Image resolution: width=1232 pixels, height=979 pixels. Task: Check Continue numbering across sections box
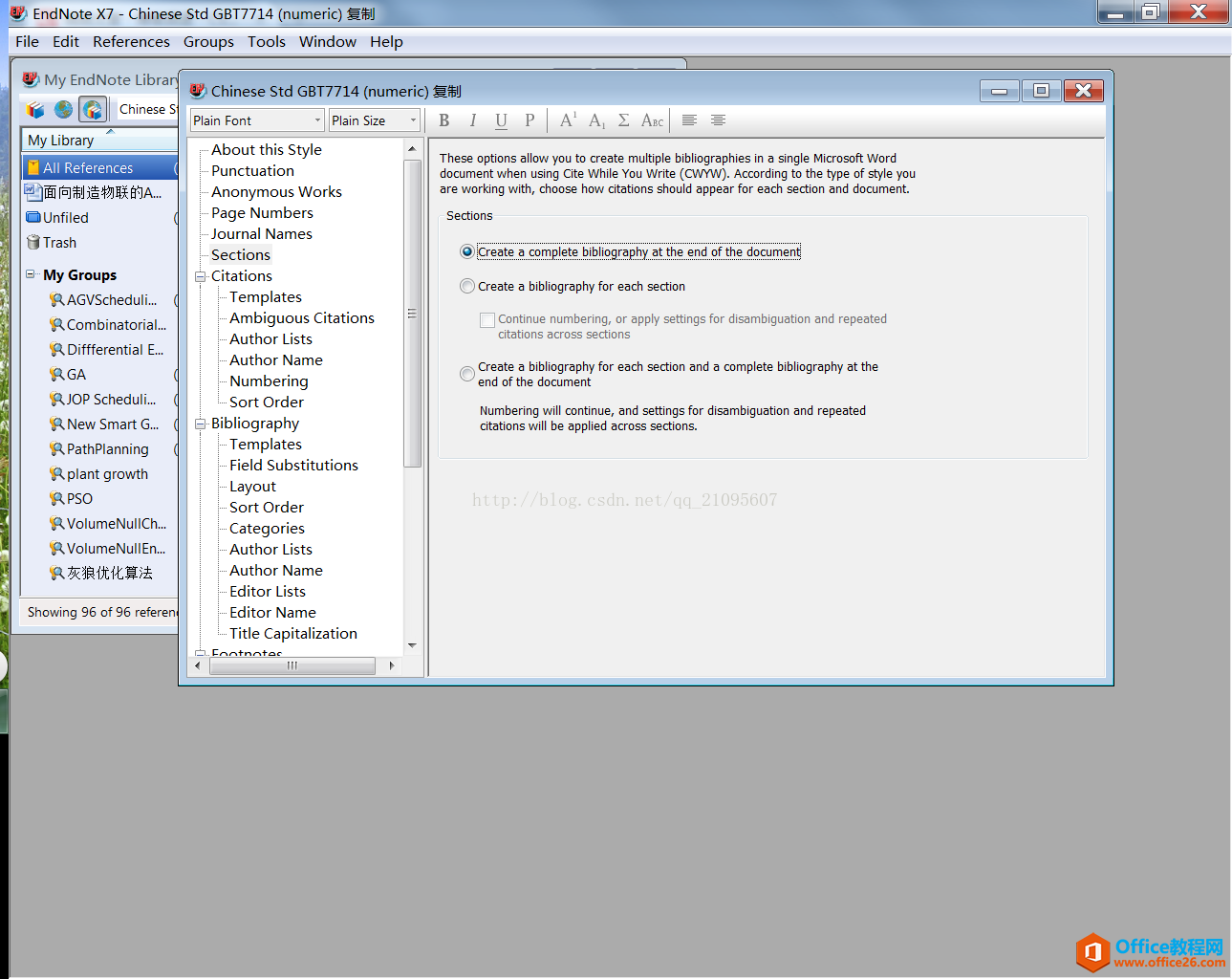tap(487, 319)
